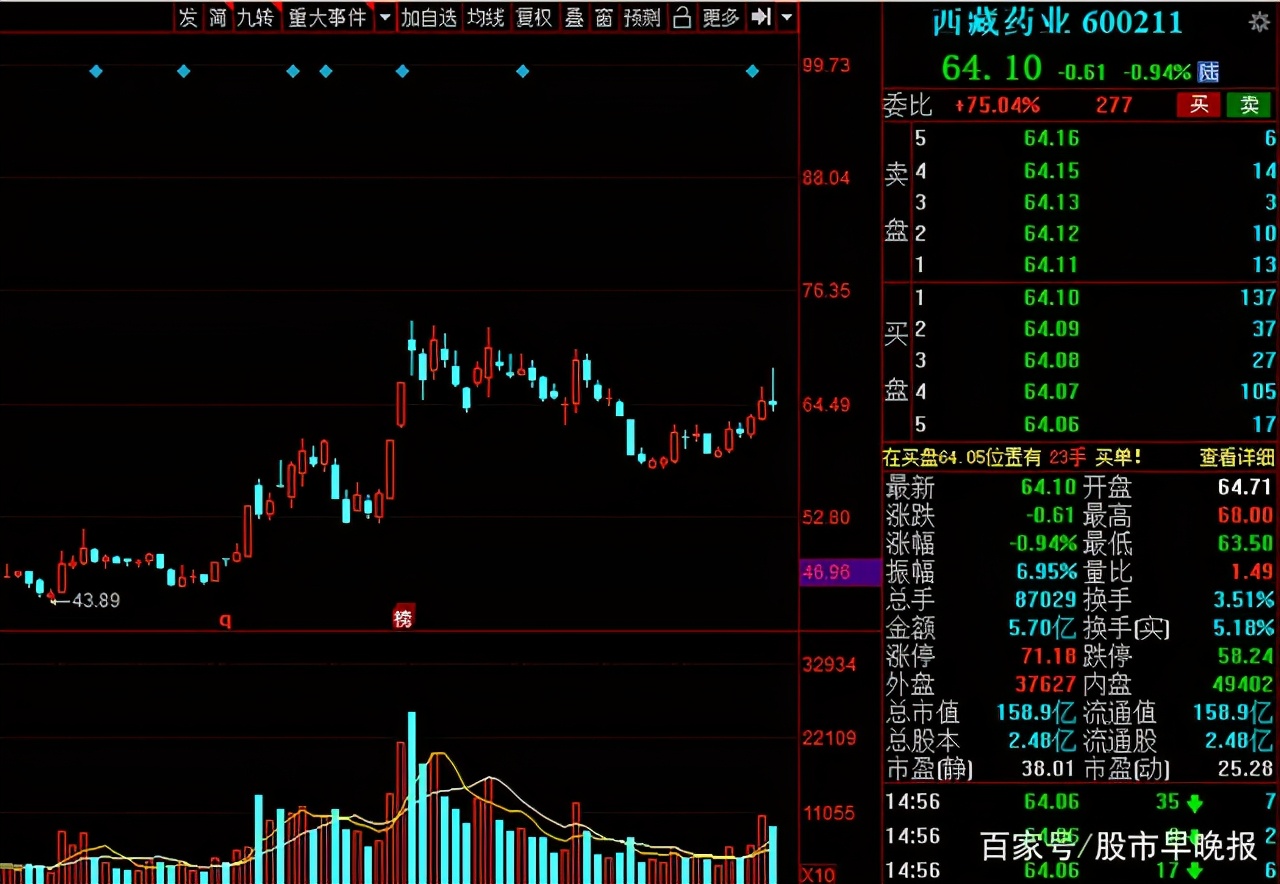Click the 加自选 add-to-watchlist icon
The image size is (1280, 884).
pyautogui.click(x=430, y=17)
